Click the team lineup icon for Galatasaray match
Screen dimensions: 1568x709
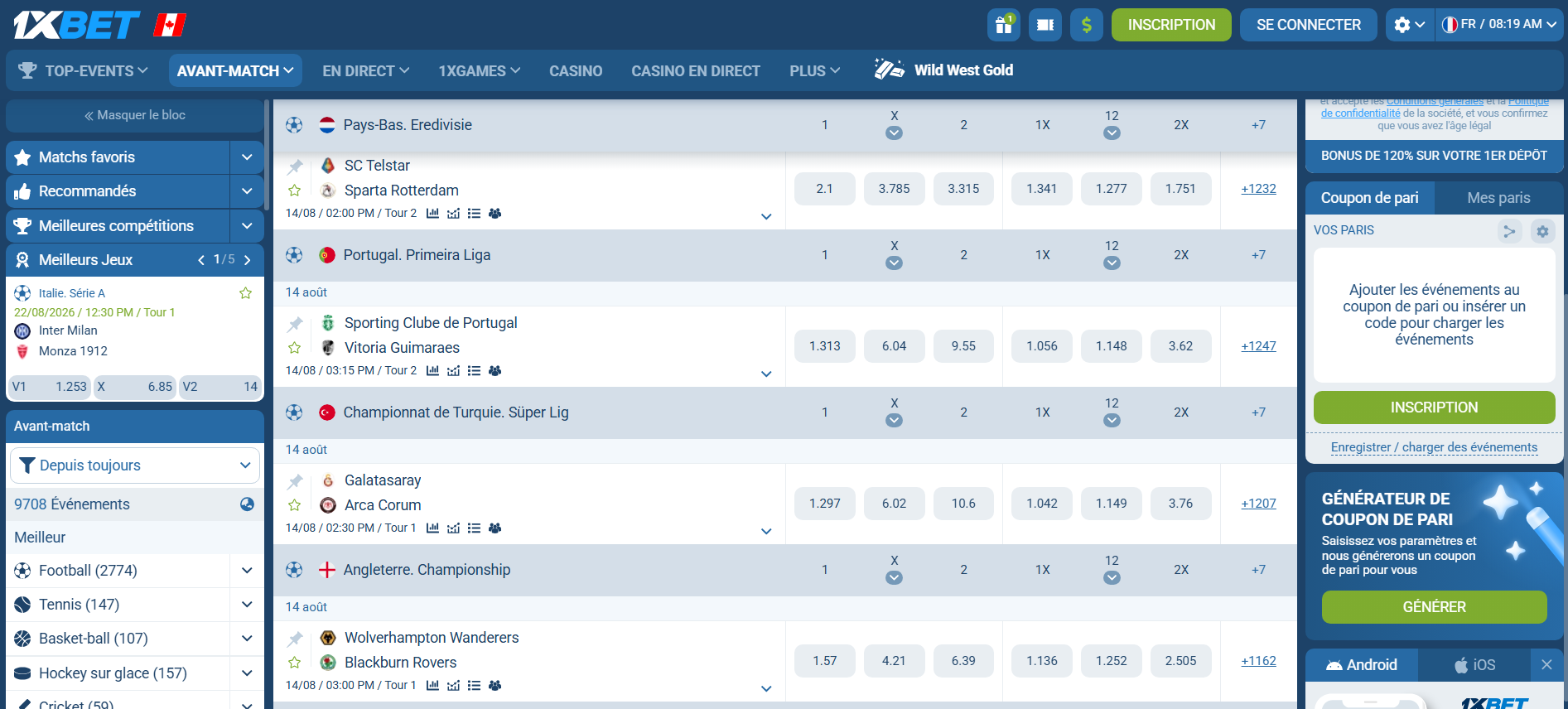(x=495, y=528)
